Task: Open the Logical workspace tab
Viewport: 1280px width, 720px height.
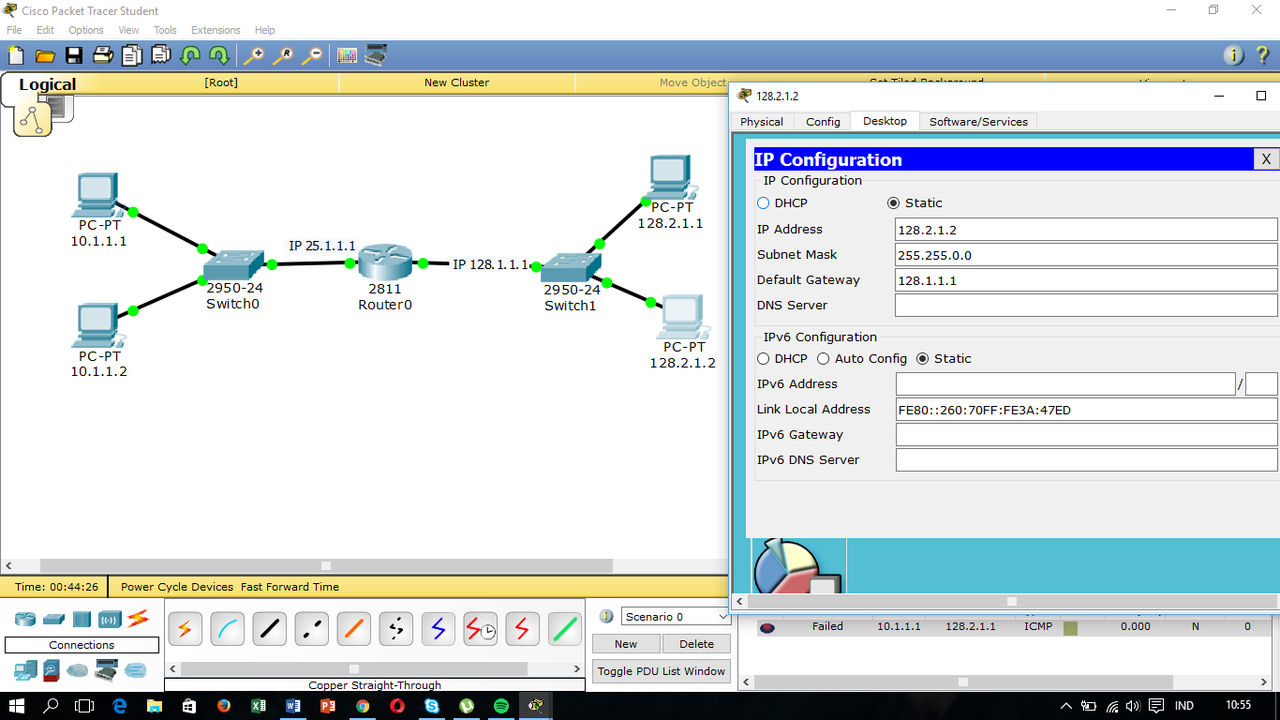Action: [47, 85]
